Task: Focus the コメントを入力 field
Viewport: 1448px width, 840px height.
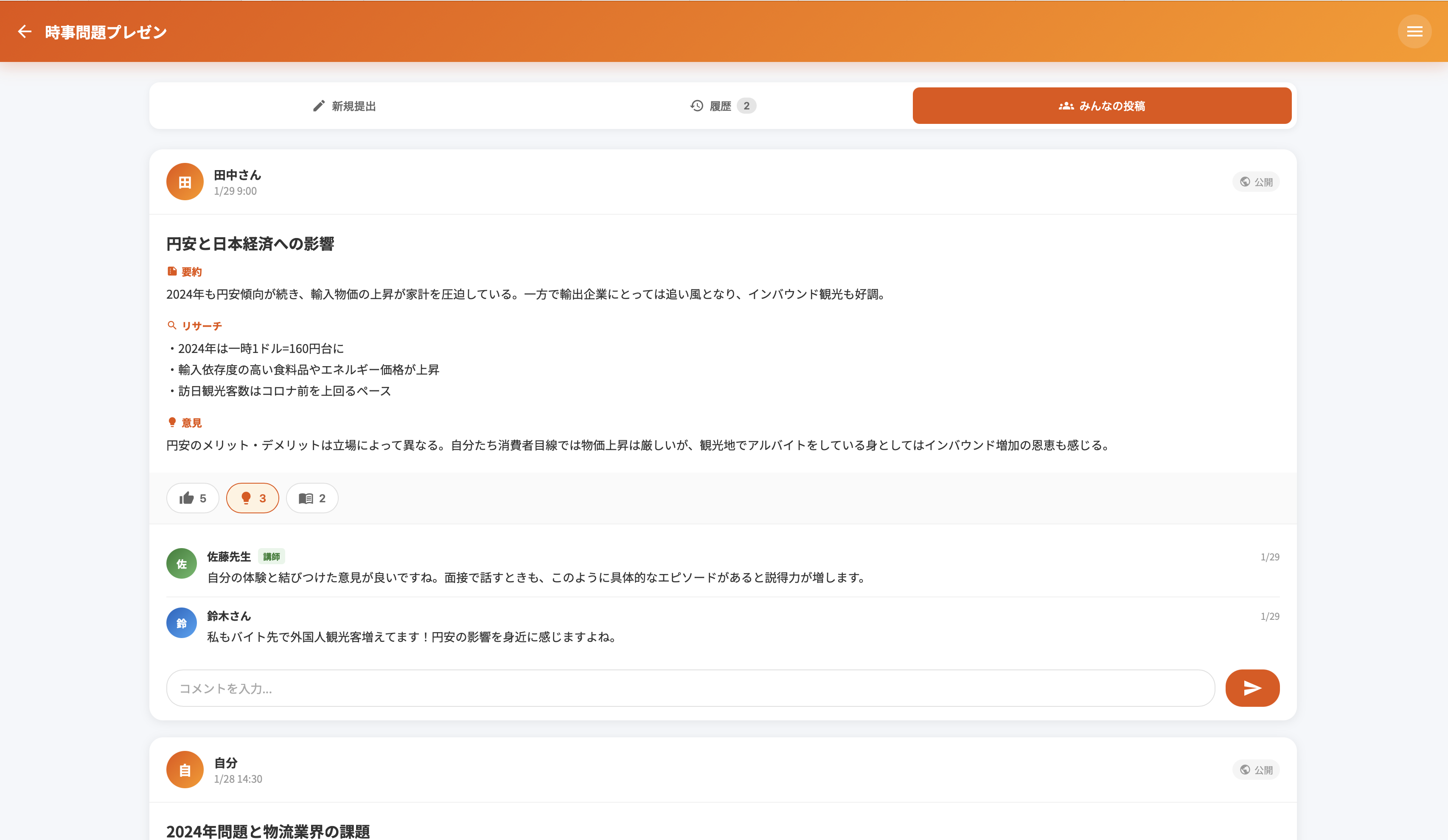Action: pyautogui.click(x=690, y=688)
